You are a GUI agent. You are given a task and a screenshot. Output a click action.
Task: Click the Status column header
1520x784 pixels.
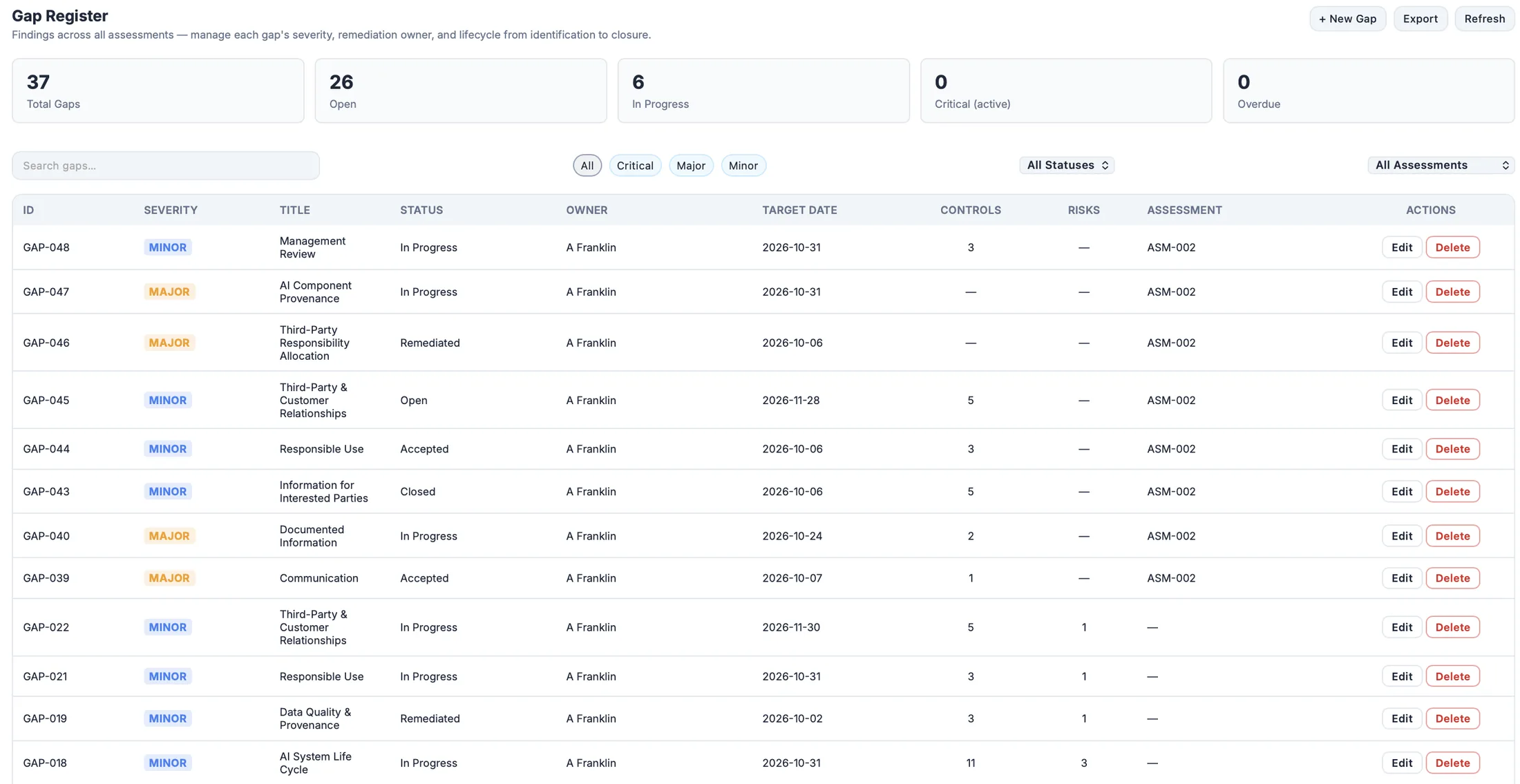coord(421,210)
